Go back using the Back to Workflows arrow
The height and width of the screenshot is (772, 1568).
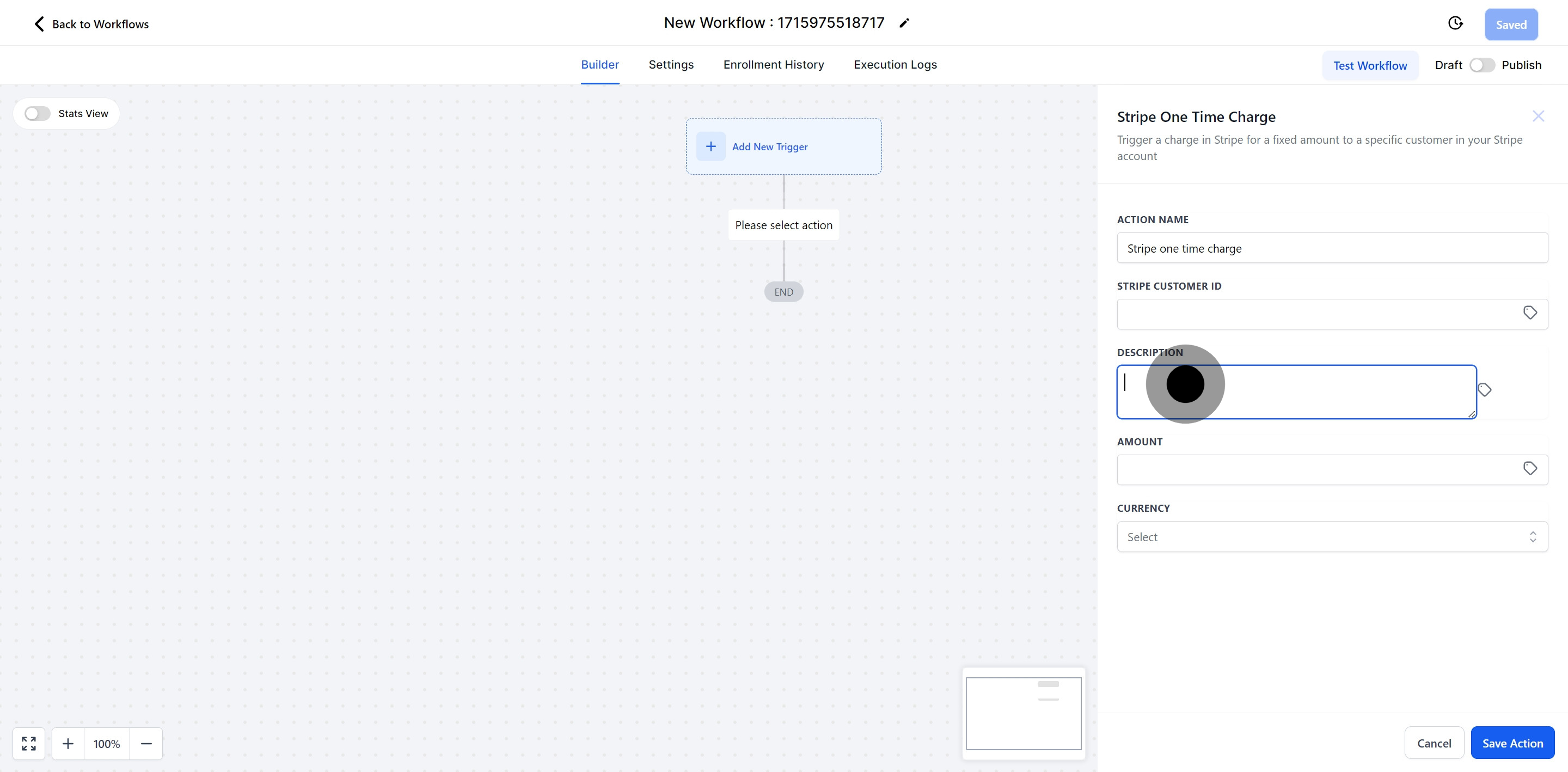click(40, 24)
